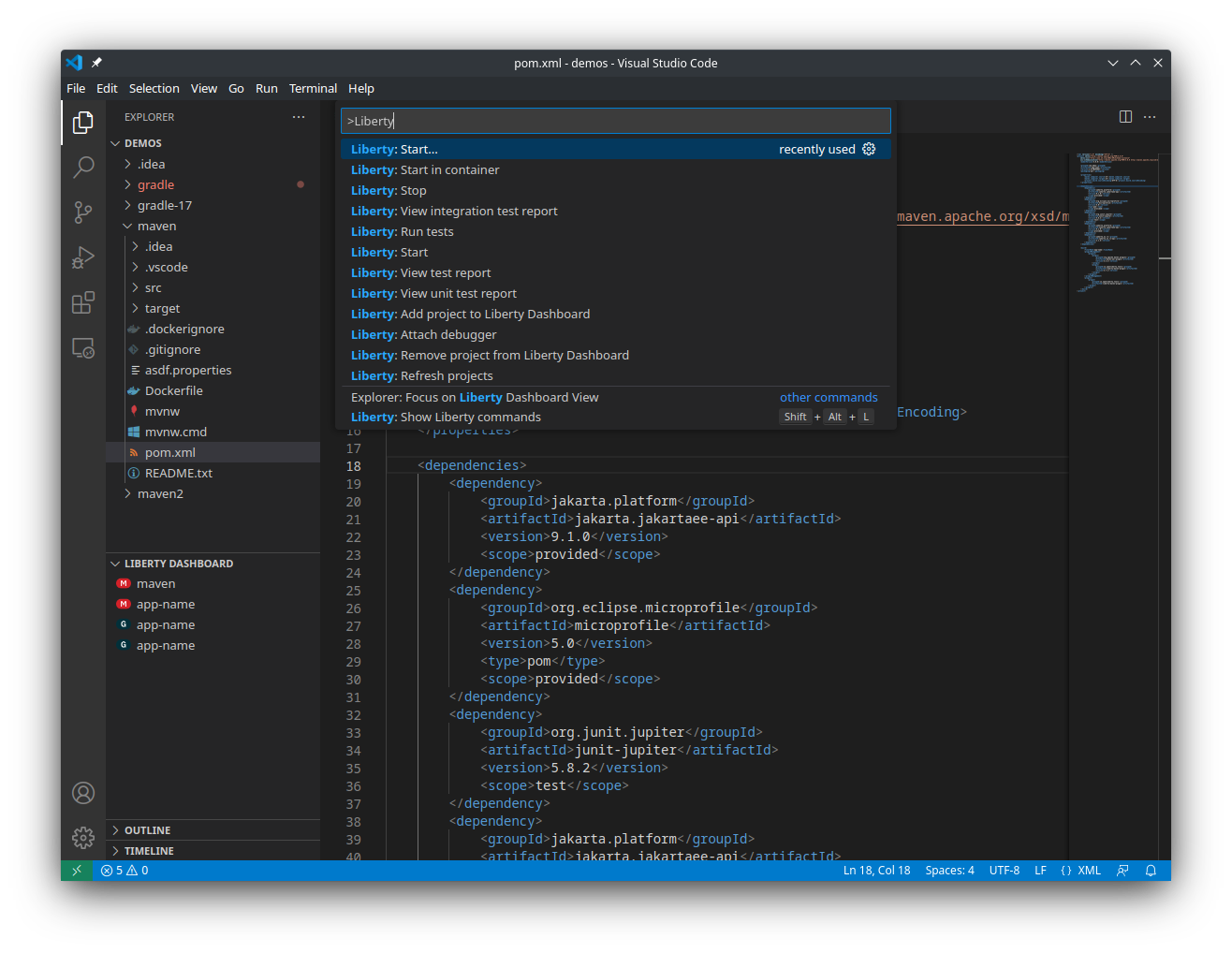Change file encoding UTF-8
This screenshot has height=953, width=1232.
[x=1005, y=871]
